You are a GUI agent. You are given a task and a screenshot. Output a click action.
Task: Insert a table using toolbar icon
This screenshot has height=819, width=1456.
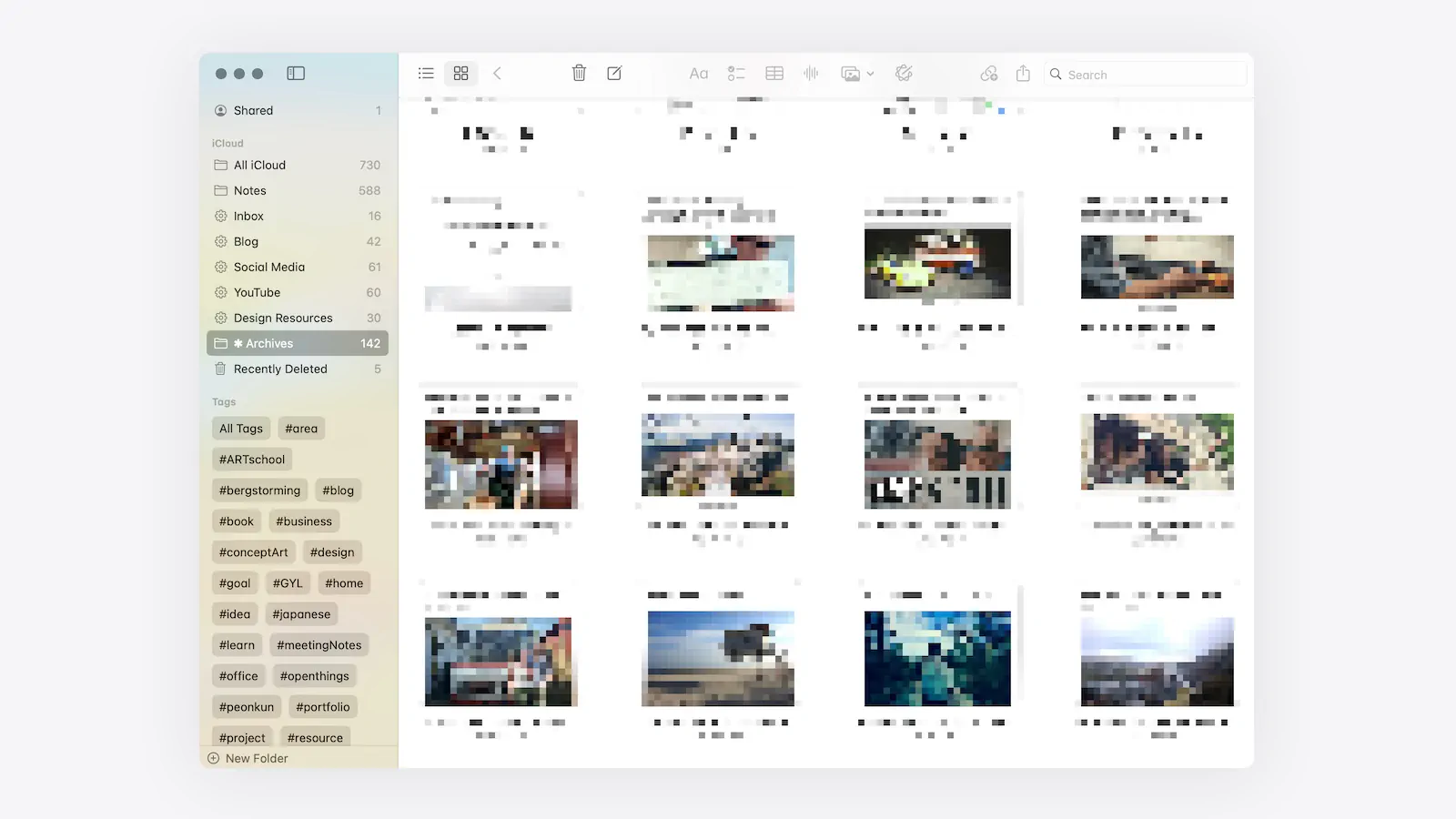pos(774,74)
